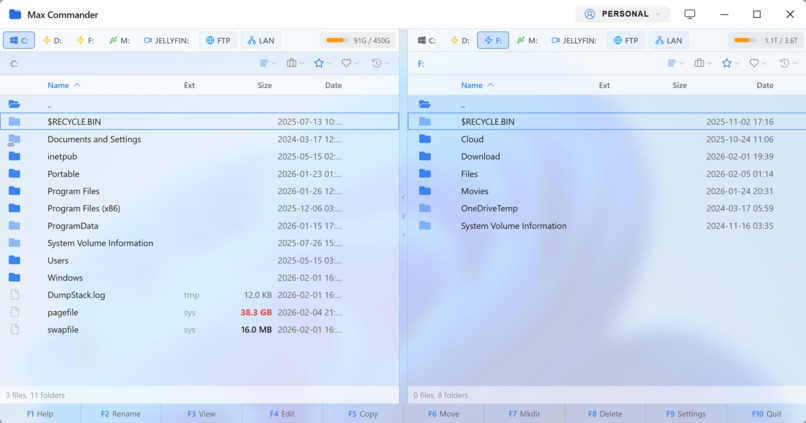Click F5 Copy button
This screenshot has height=423, width=806.
coord(363,414)
